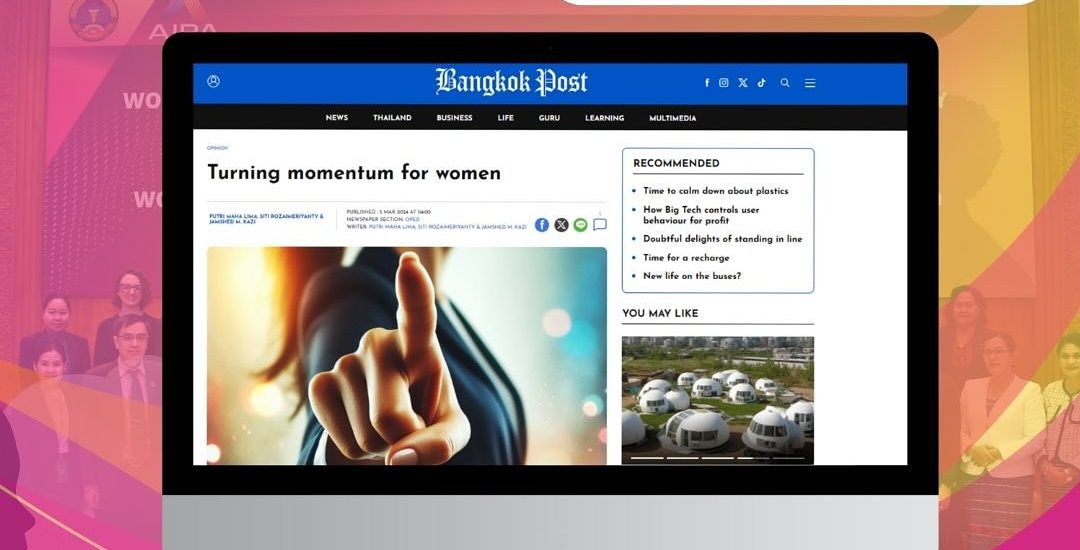Click writer names in the WRITER line
Image resolution: width=1080 pixels, height=550 pixels.
pyautogui.click(x=448, y=226)
